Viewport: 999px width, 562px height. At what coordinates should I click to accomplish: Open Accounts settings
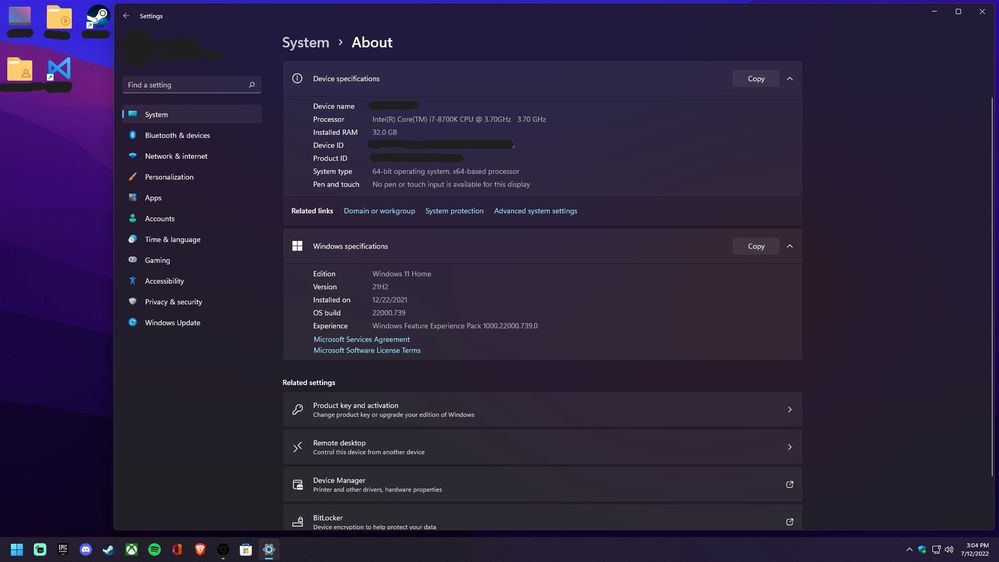pos(192,219)
